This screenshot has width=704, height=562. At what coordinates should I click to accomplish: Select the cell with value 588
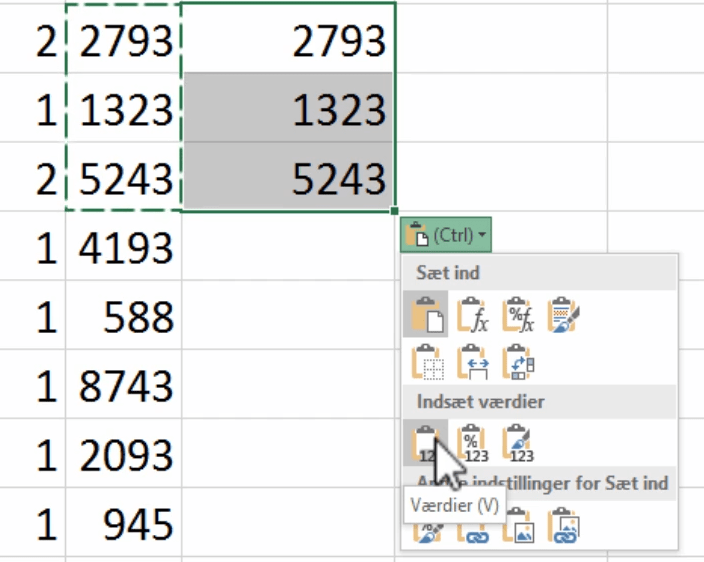tap(125, 316)
